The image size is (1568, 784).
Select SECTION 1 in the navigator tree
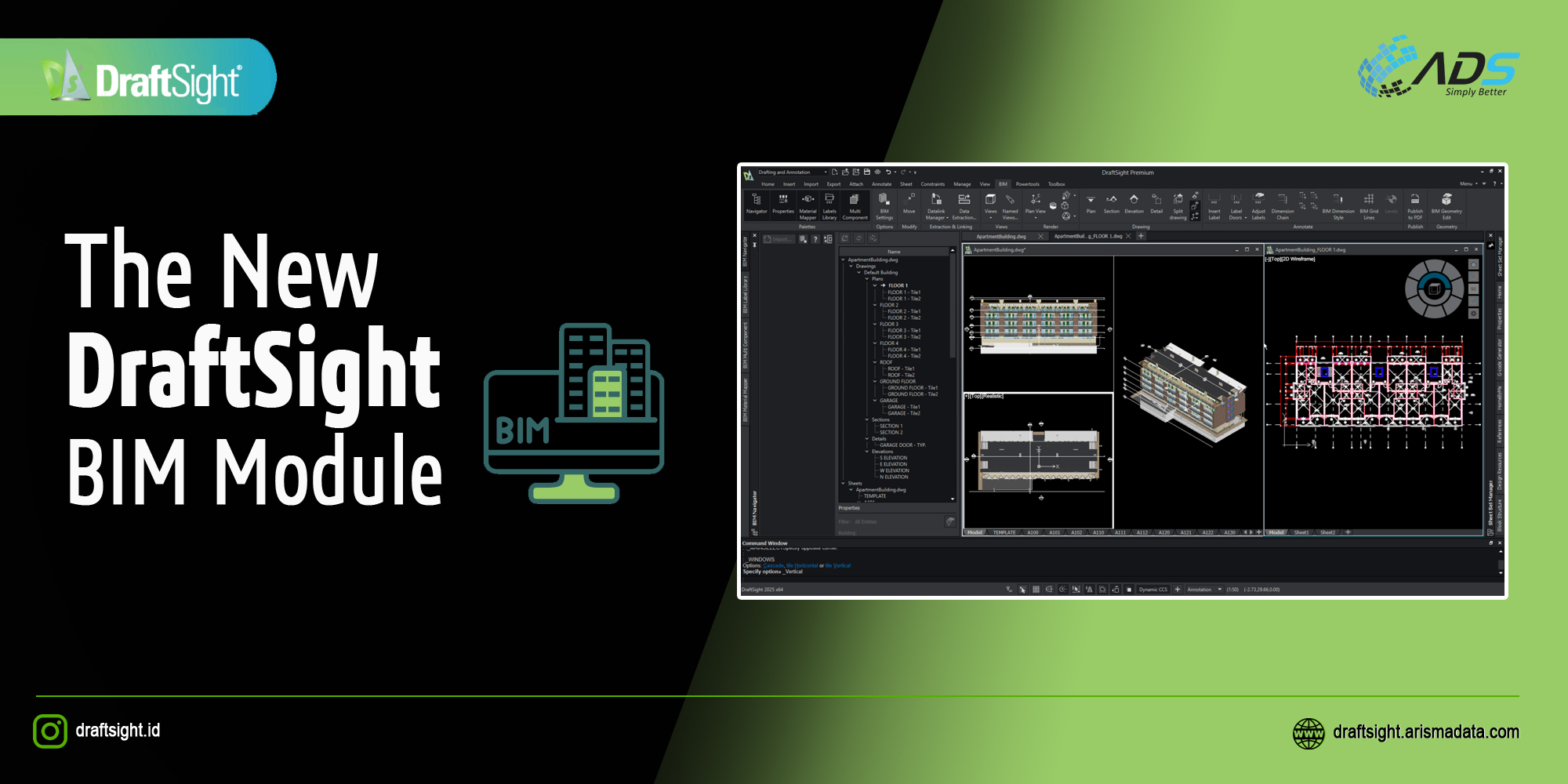point(891,426)
